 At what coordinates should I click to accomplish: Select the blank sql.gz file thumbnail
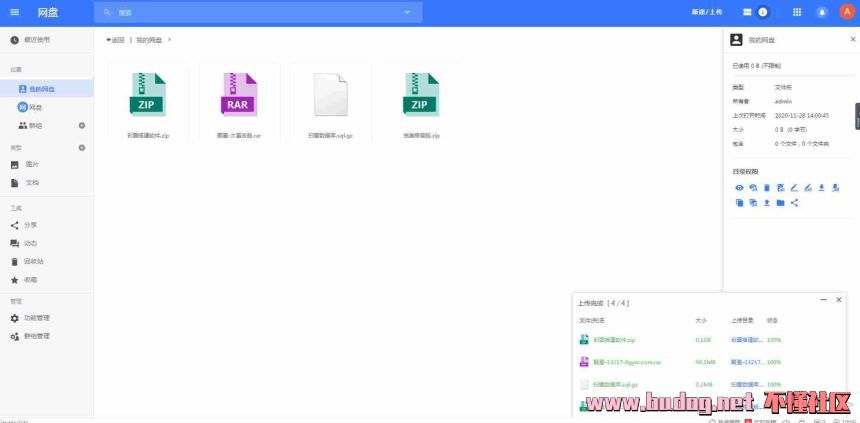(331, 94)
